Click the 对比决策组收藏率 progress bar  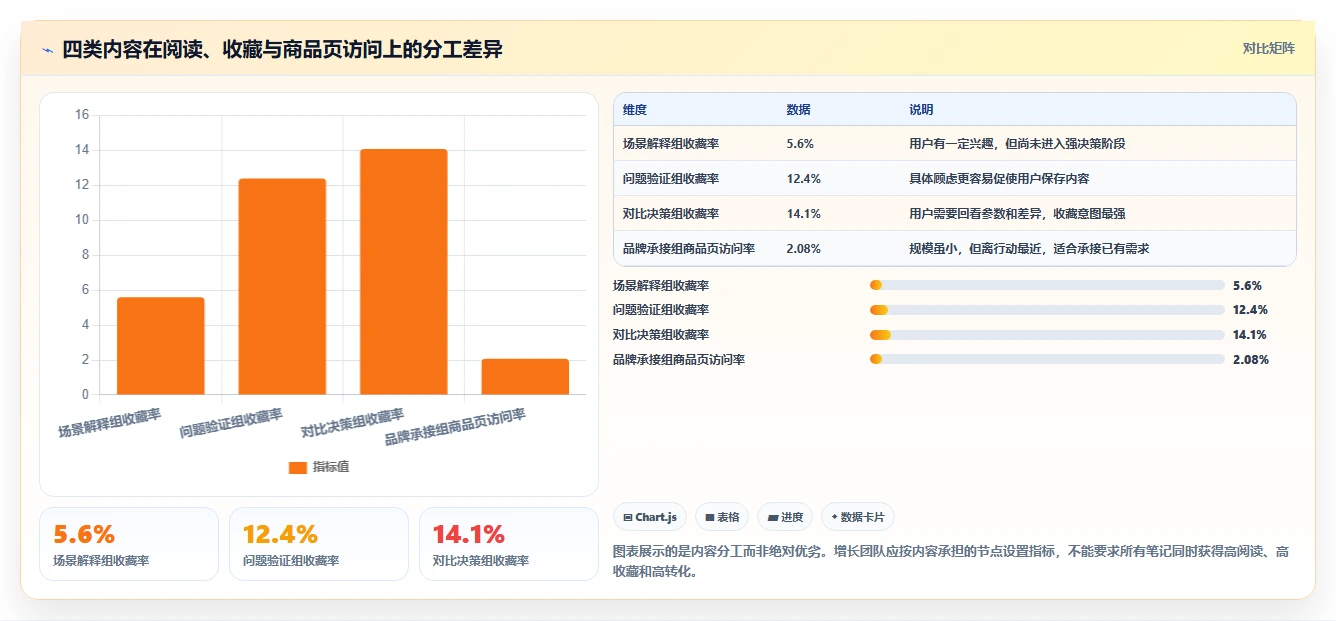tap(1047, 335)
